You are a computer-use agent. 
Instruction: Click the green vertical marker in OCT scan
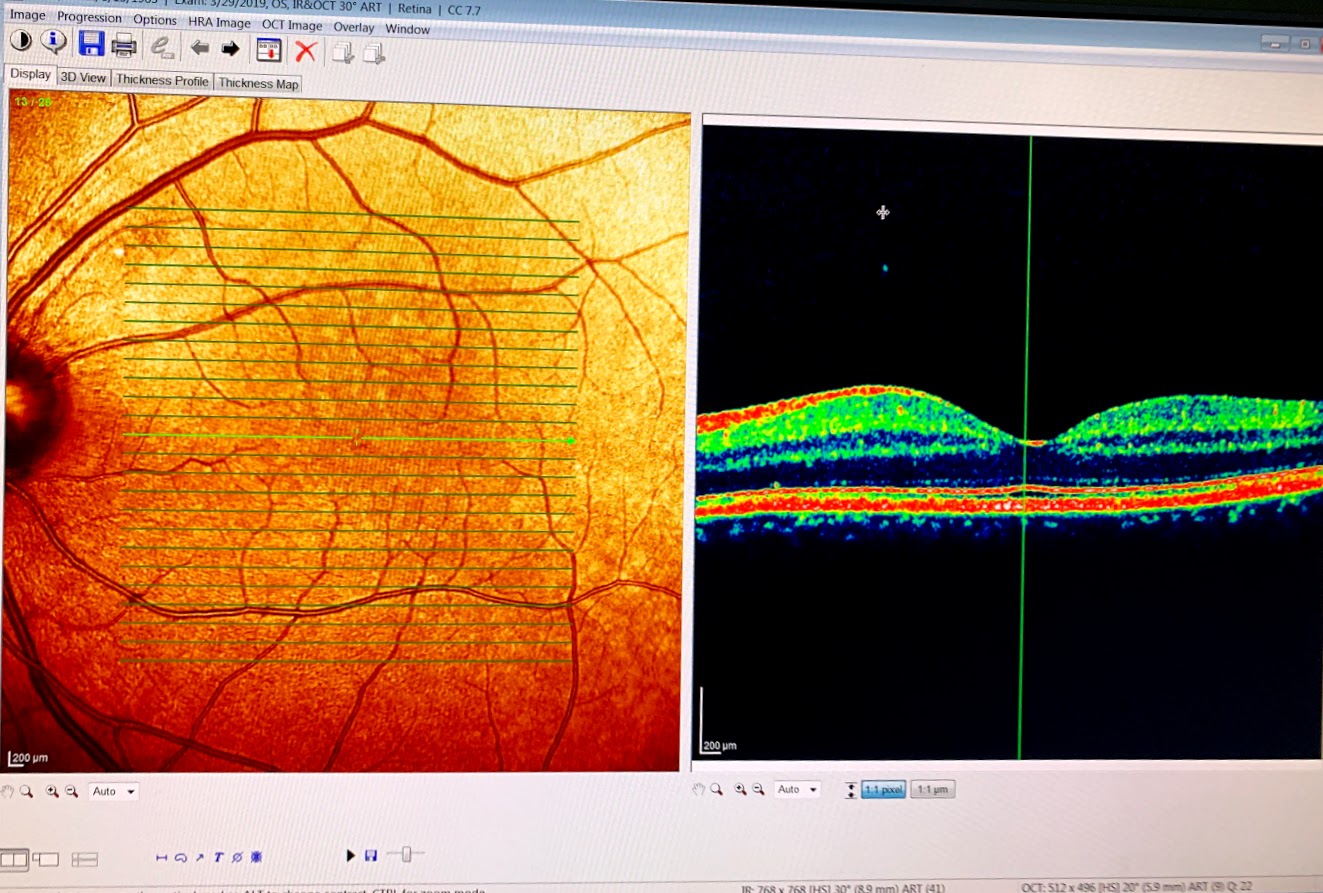coord(1025,447)
